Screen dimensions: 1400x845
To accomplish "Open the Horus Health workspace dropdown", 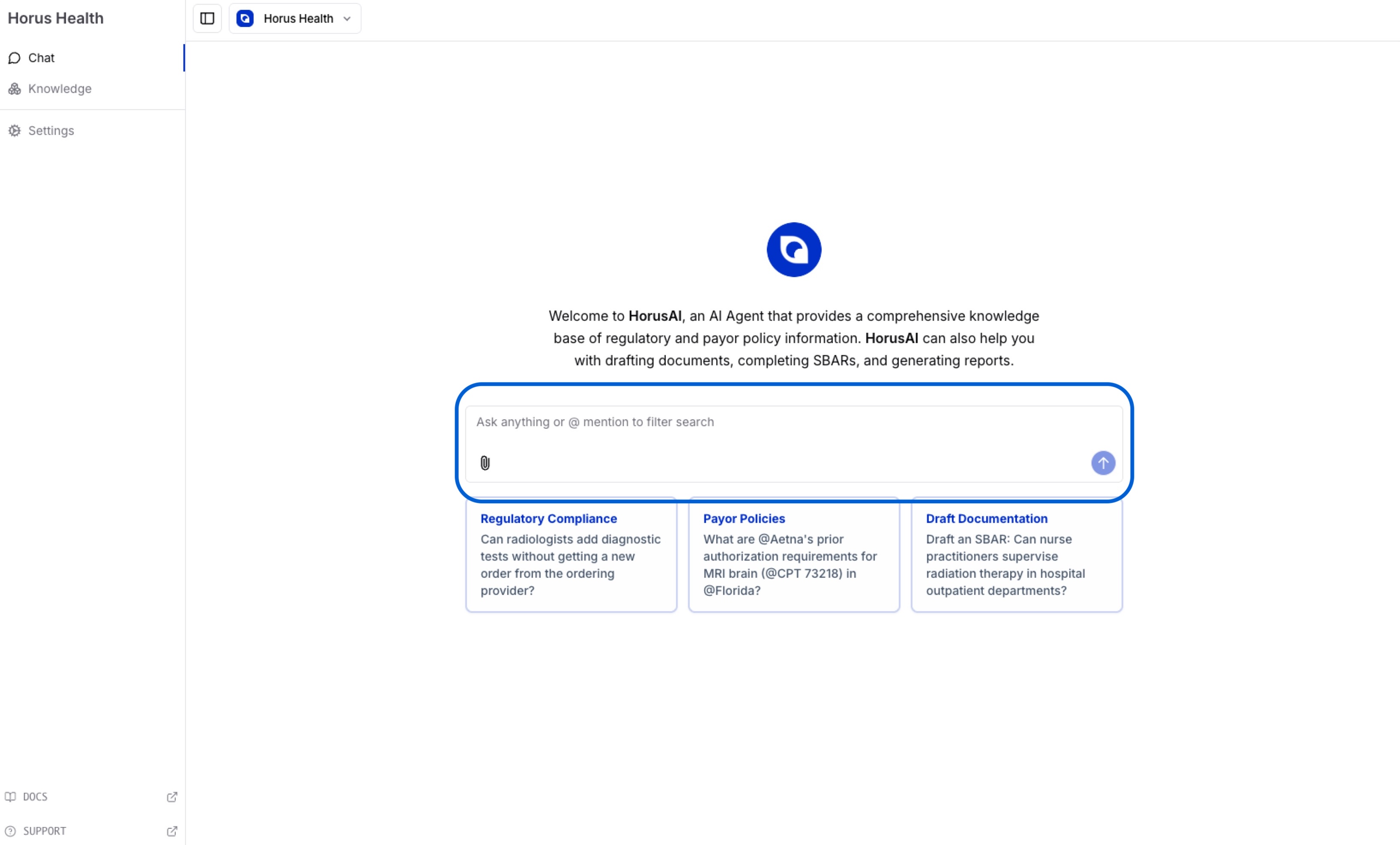I will pyautogui.click(x=298, y=19).
